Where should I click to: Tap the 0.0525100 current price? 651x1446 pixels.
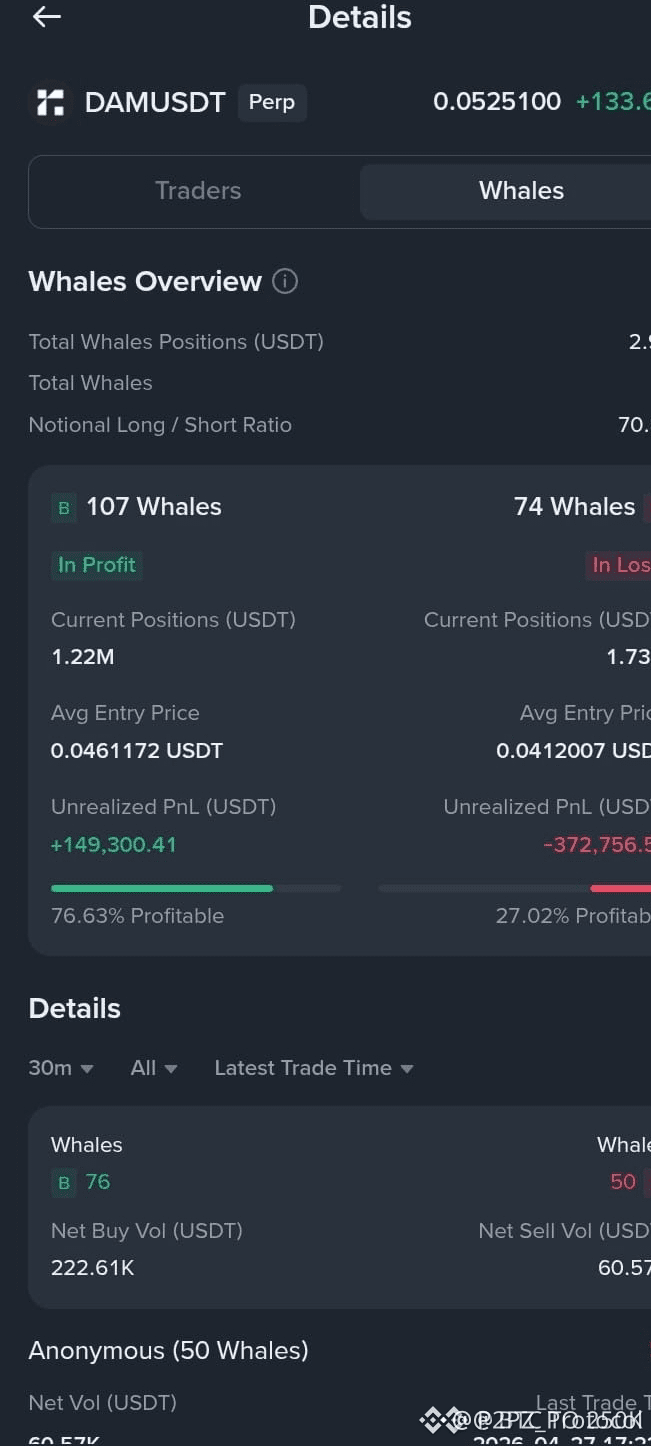497,101
